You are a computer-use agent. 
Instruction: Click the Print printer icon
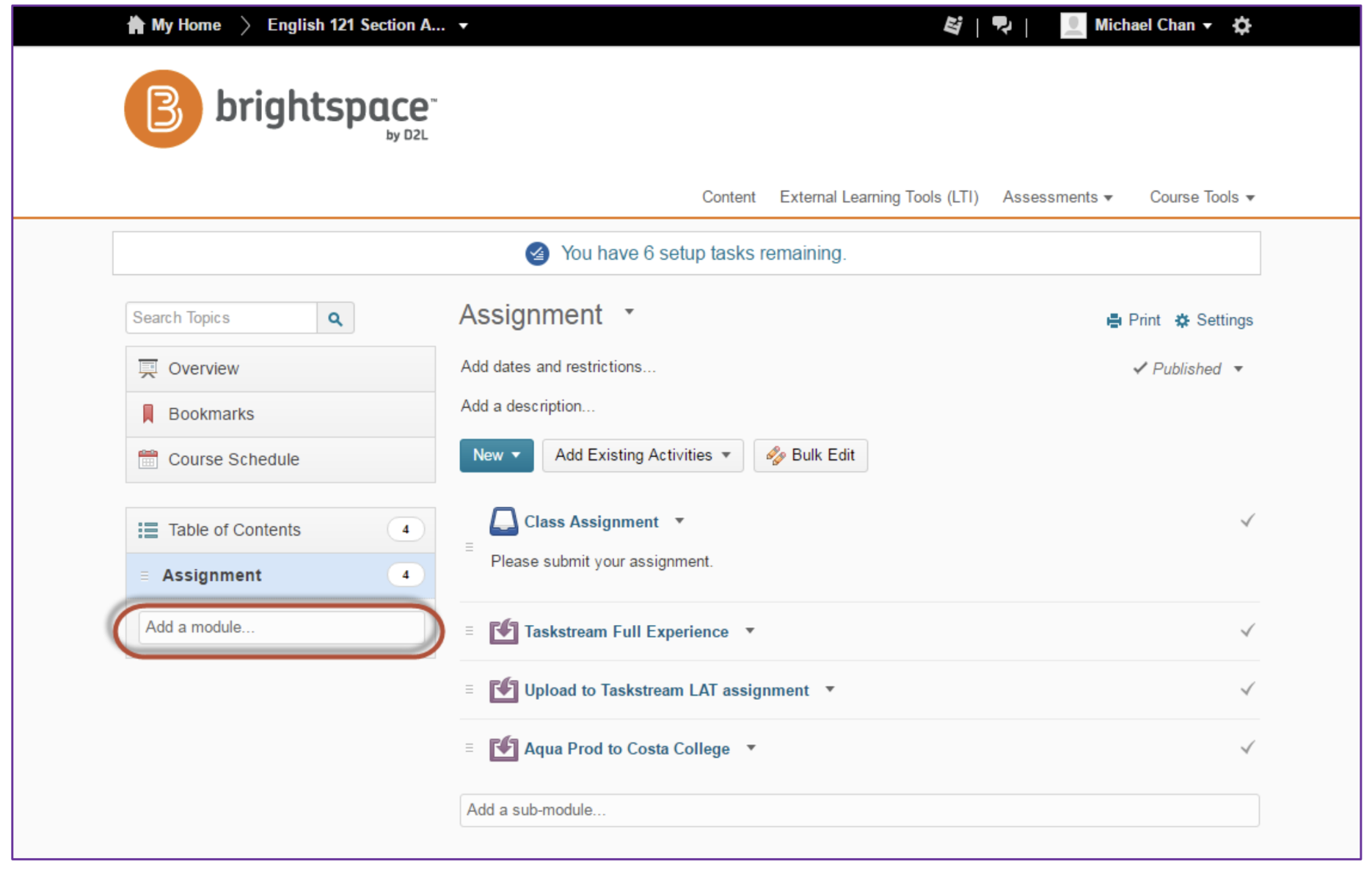1114,321
